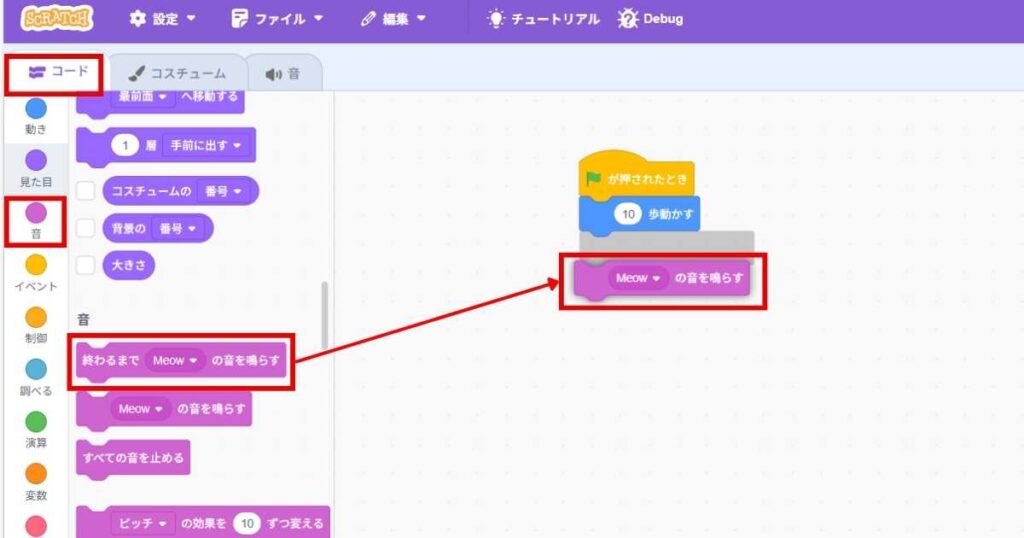
Task: Click the 10 value in 歩動かす block
Action: click(x=628, y=214)
